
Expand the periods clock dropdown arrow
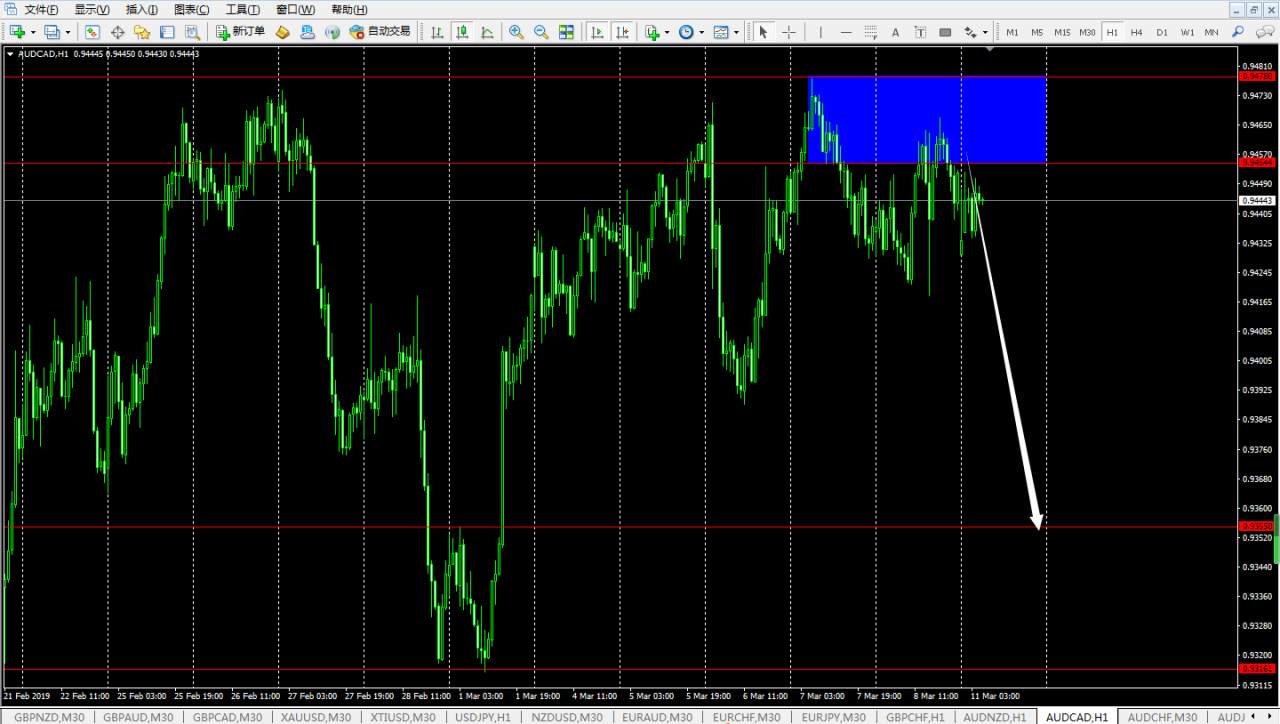pyautogui.click(x=701, y=32)
